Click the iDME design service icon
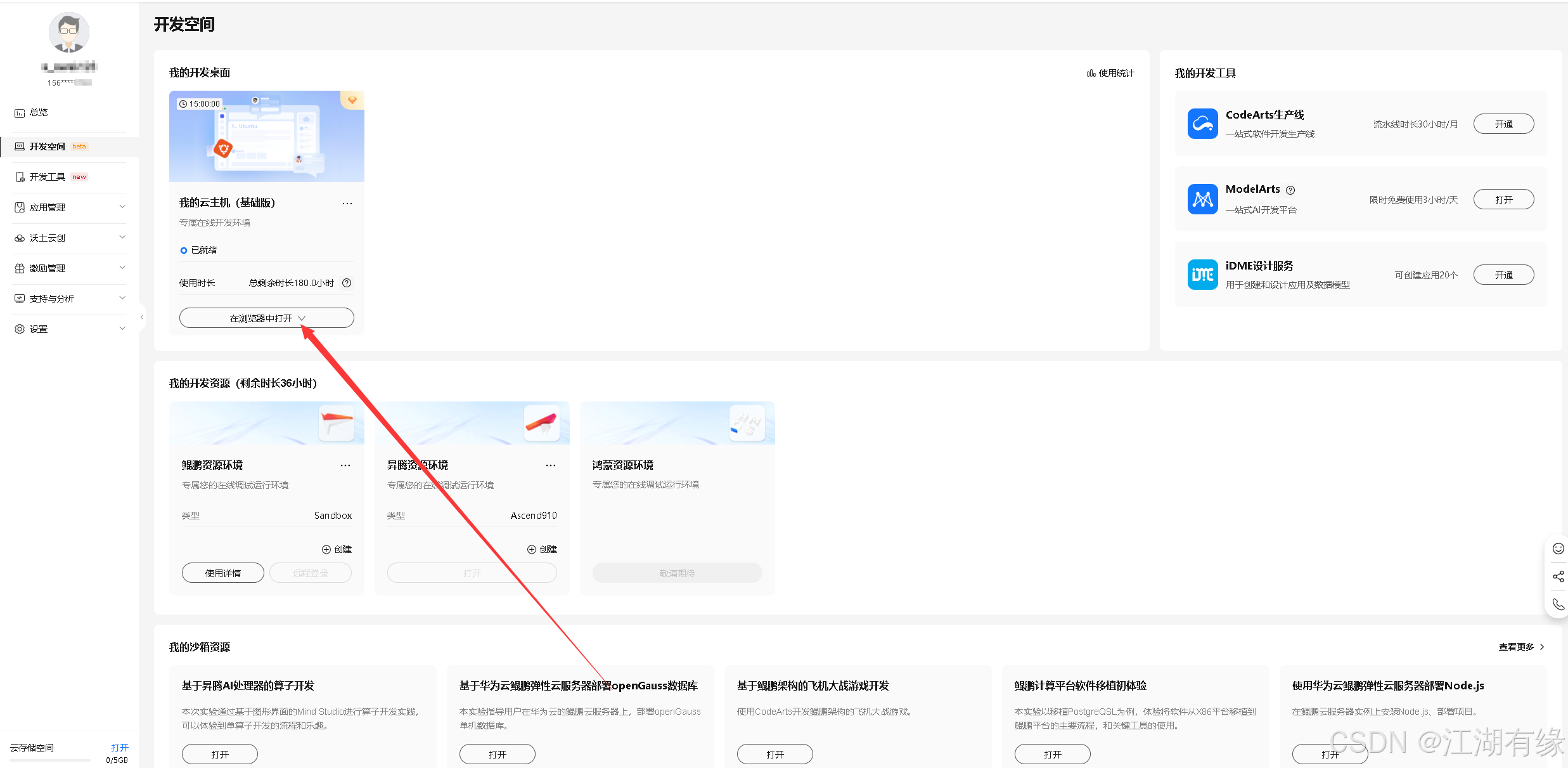This screenshot has height=768, width=1568. click(x=1202, y=275)
